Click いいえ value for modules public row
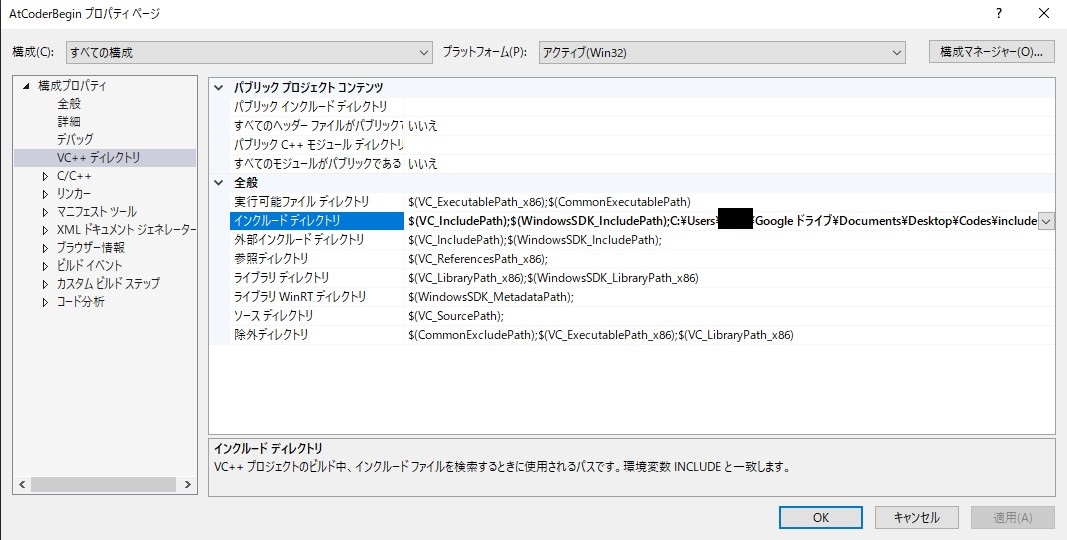 click(x=423, y=164)
